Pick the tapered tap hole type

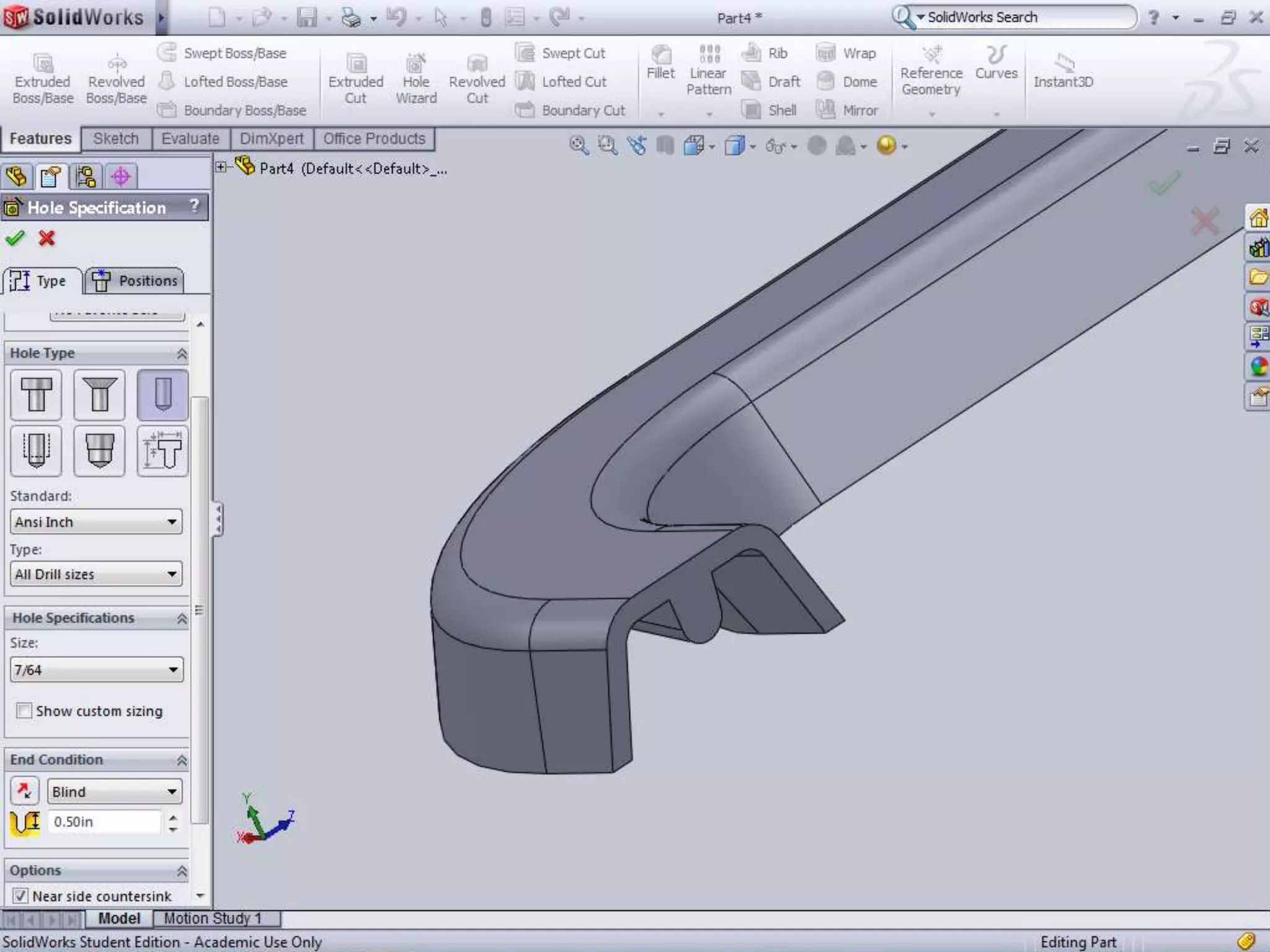point(99,451)
